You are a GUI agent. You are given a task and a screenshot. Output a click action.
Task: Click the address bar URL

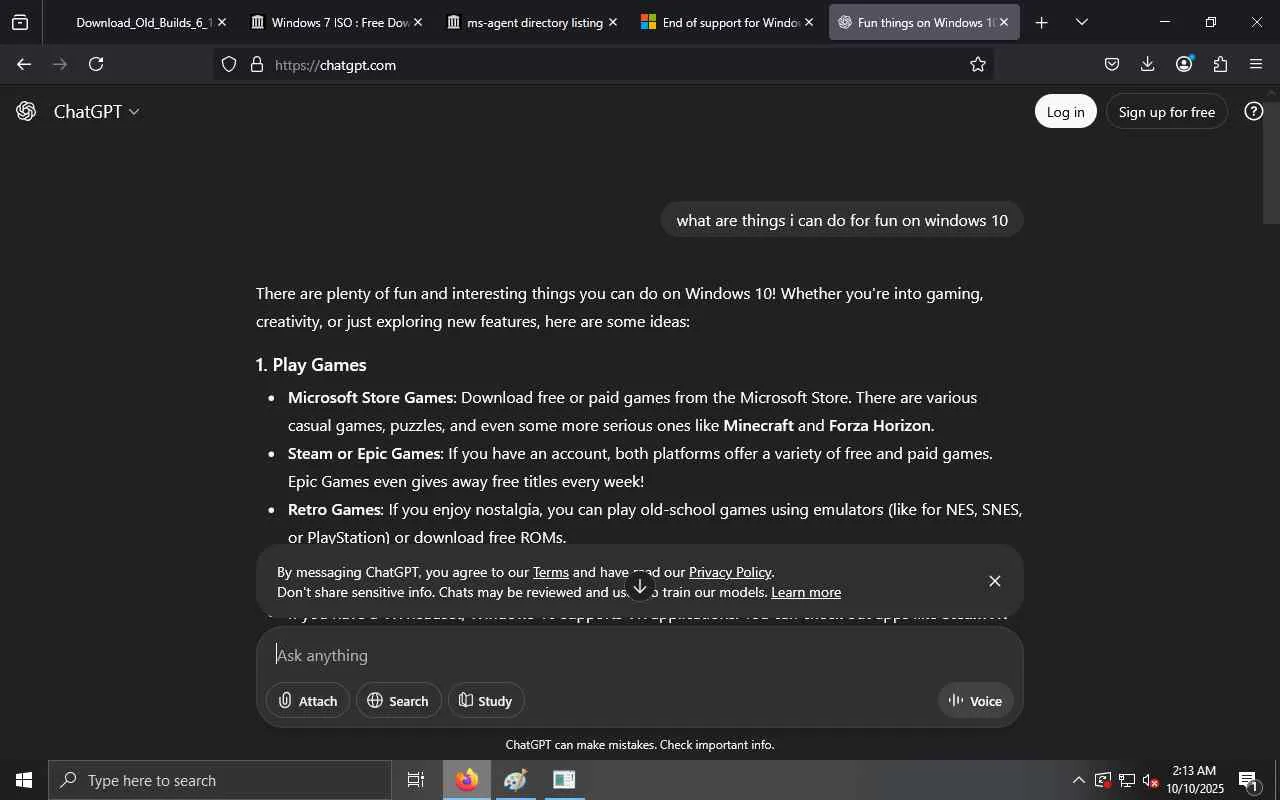[336, 65]
